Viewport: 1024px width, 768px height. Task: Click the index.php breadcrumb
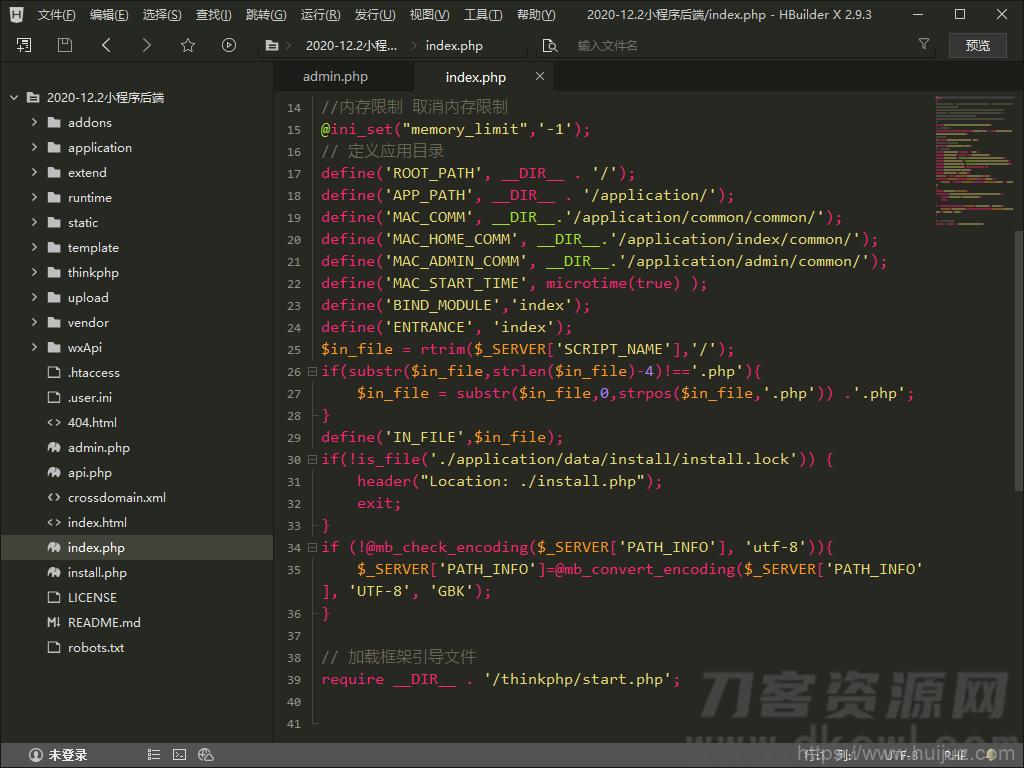(454, 46)
